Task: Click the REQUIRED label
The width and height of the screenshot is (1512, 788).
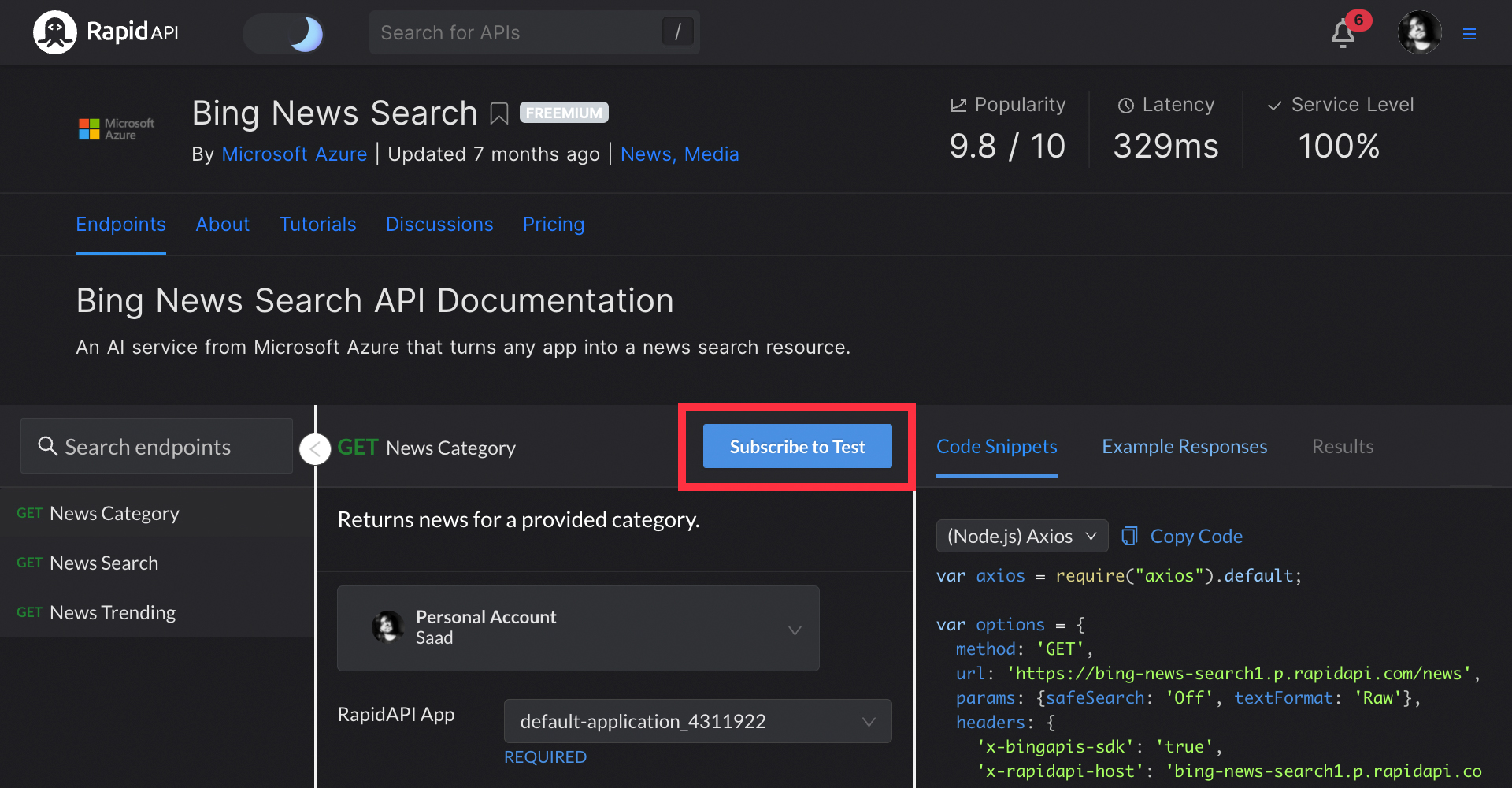Action: pyautogui.click(x=545, y=756)
